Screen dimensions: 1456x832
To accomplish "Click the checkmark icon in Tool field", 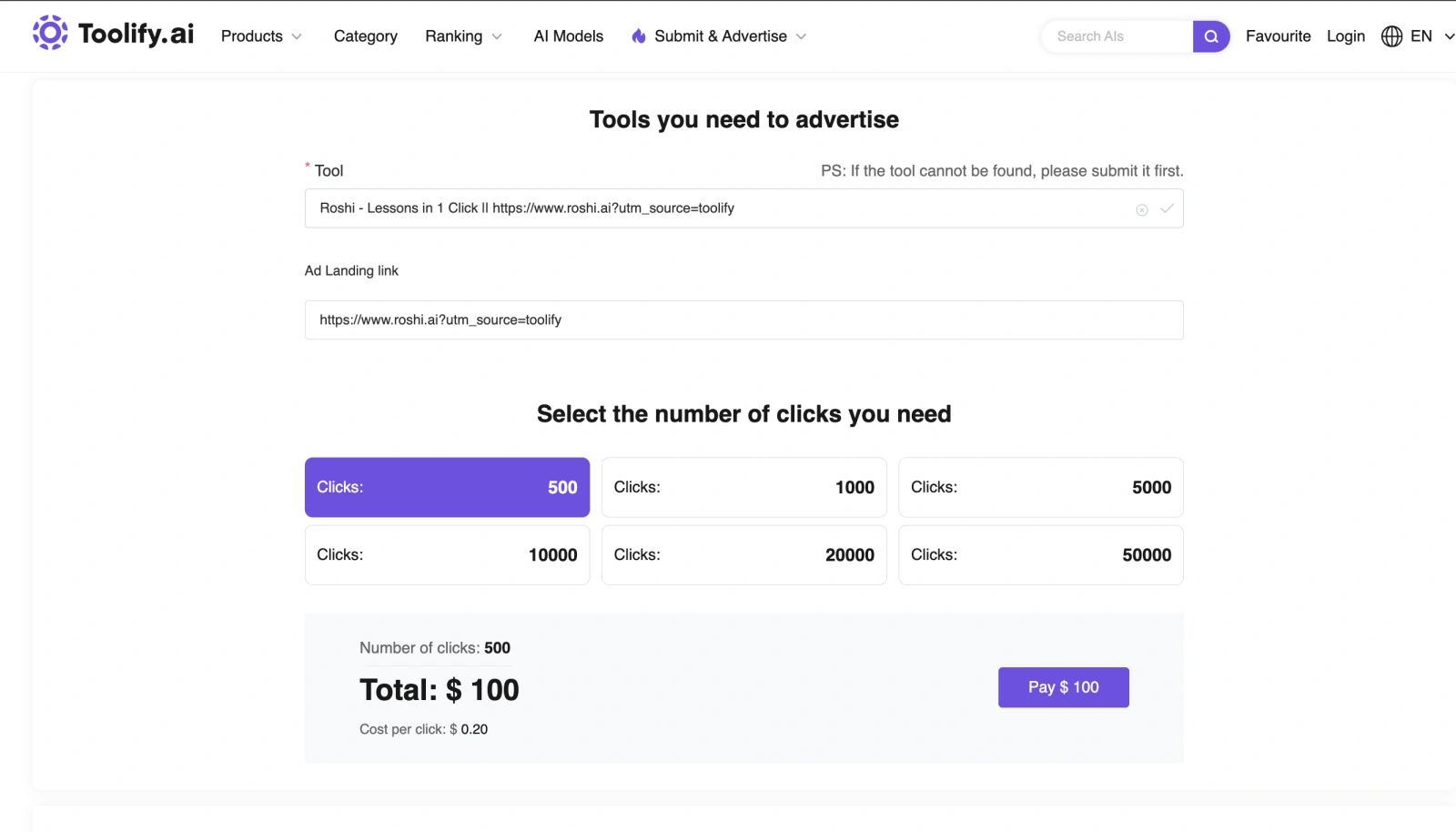I will [1167, 208].
